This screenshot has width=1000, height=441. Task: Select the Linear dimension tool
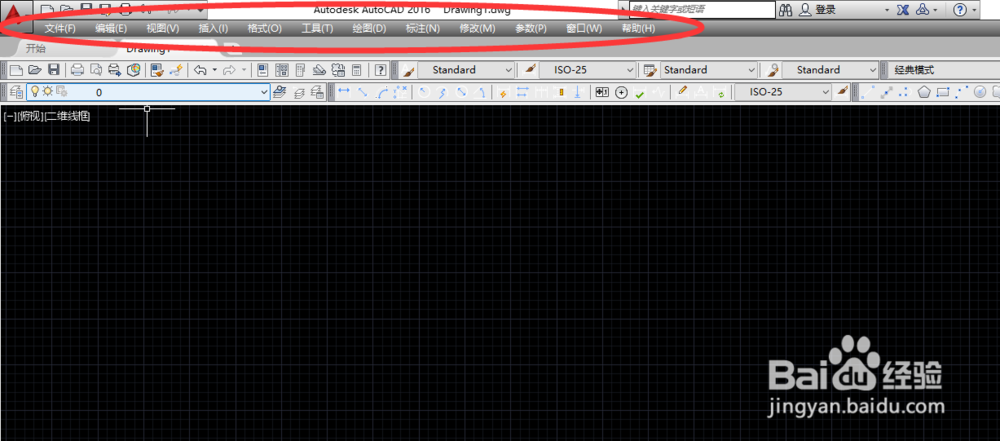[344, 92]
